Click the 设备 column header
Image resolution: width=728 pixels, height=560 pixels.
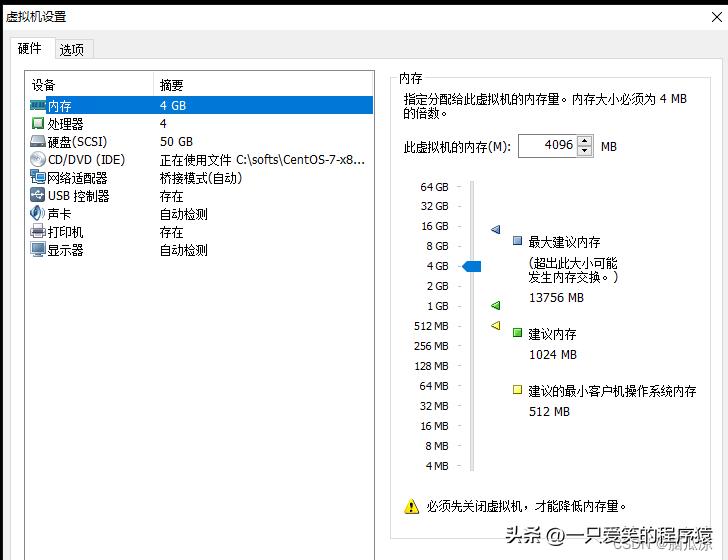tap(89, 85)
